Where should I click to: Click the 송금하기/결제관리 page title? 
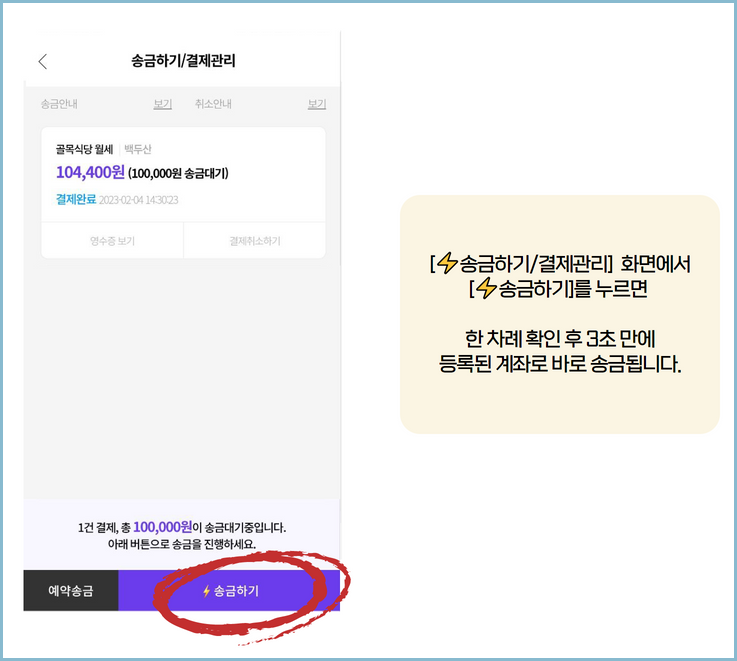click(183, 61)
